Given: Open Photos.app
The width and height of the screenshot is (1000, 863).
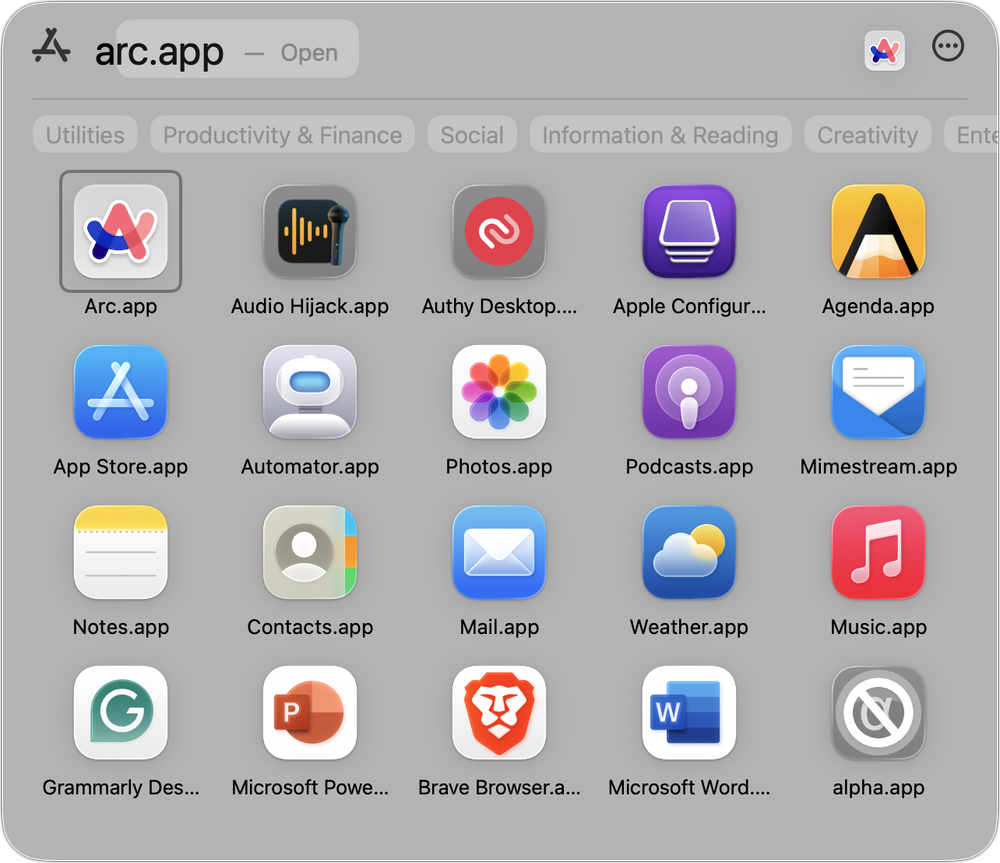Looking at the screenshot, I should [499, 392].
